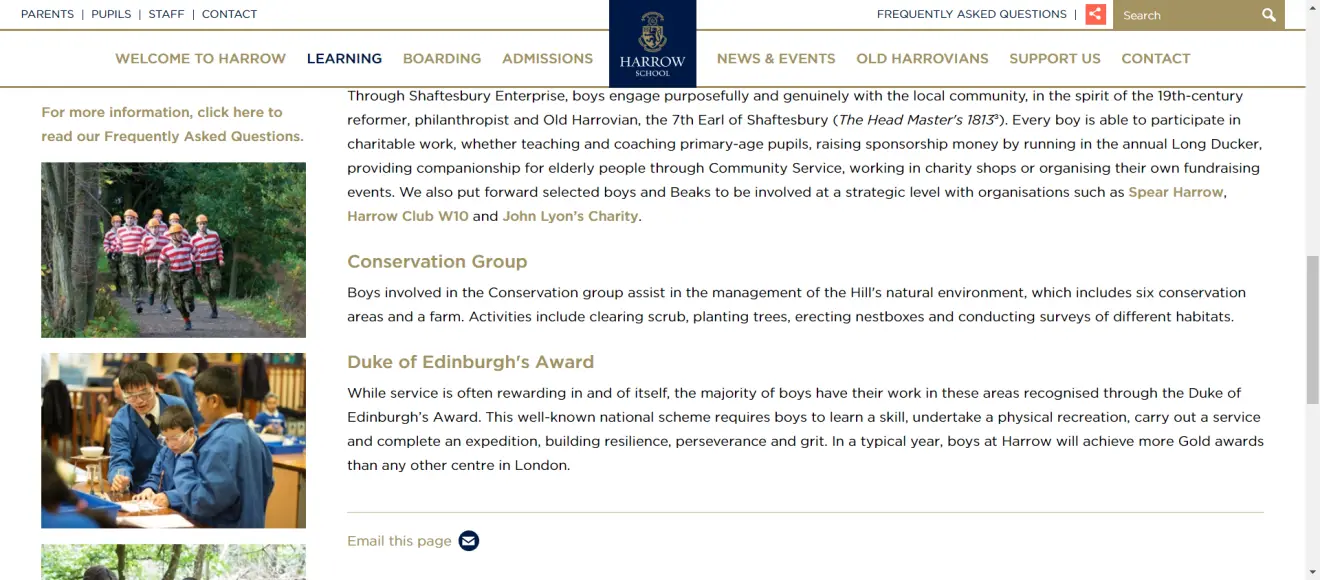This screenshot has width=1320, height=580.
Task: Click the envelope icon beside Email this page
Action: tap(469, 541)
